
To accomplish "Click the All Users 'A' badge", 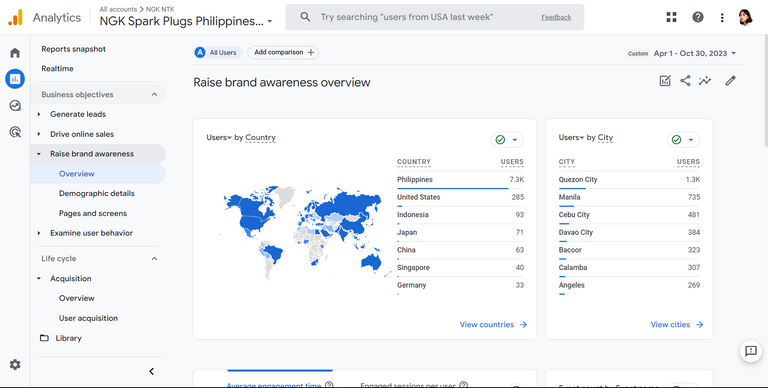I will click(x=199, y=52).
